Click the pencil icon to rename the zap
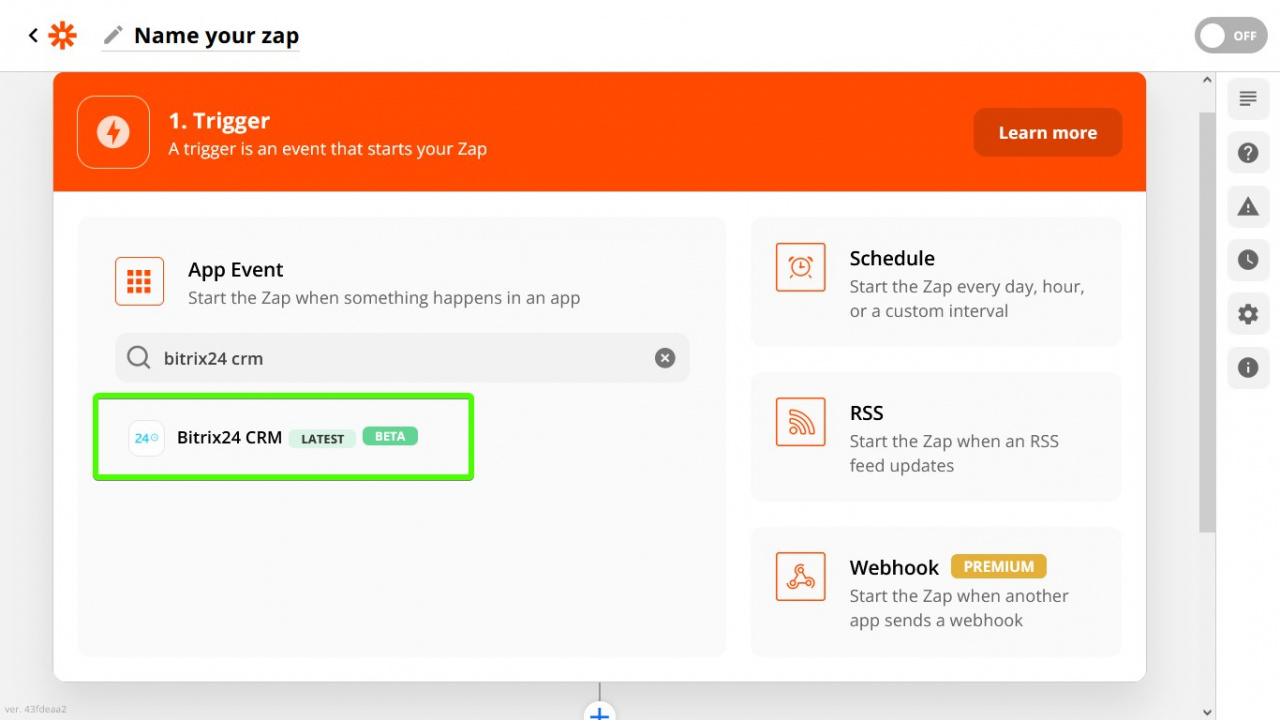This screenshot has height=720, width=1280. (114, 36)
